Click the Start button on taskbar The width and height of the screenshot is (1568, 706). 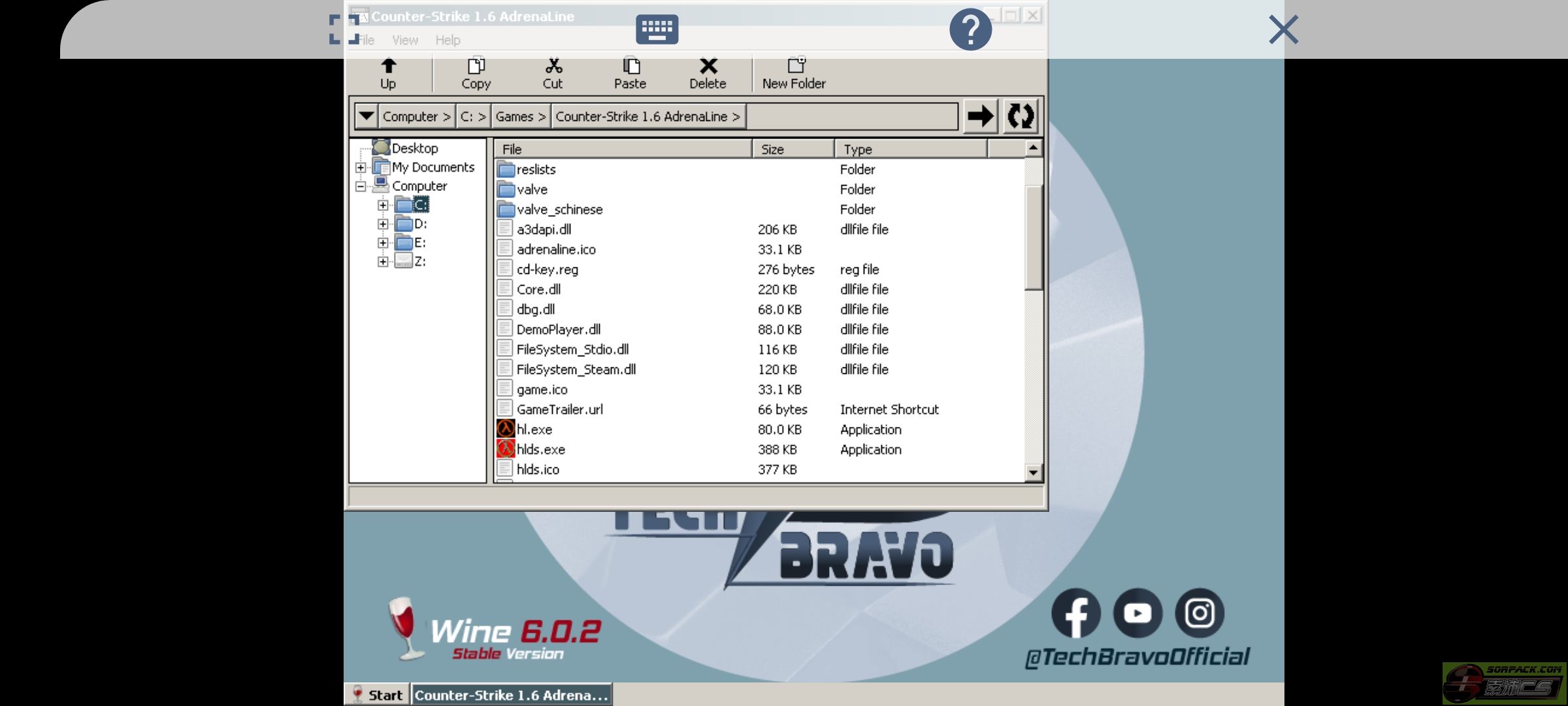point(377,695)
